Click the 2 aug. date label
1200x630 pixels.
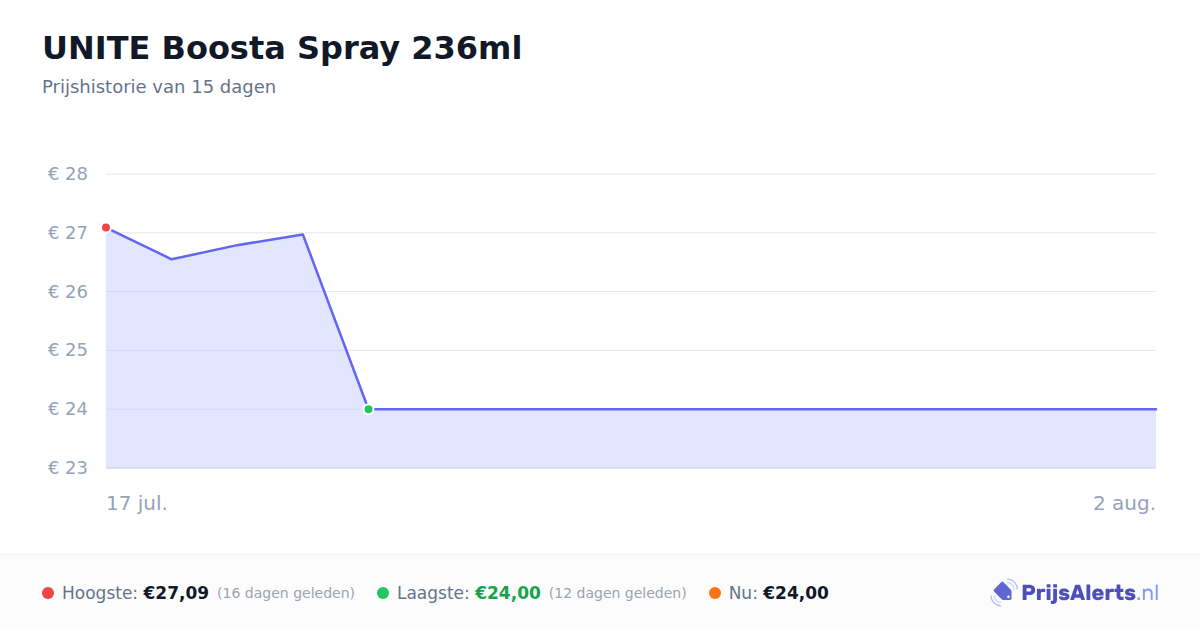(1124, 503)
